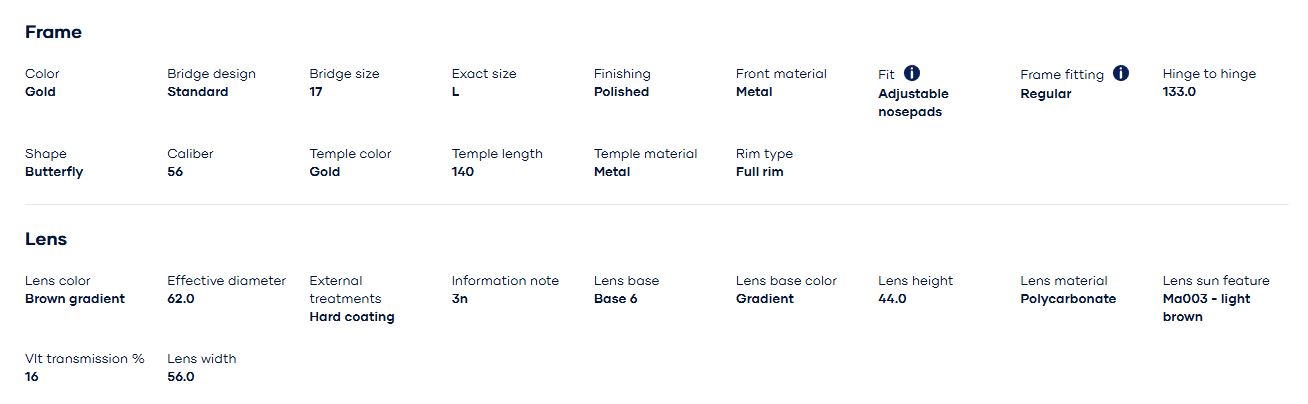This screenshot has height=404, width=1308.
Task: Click the Information note value 3n
Action: 460,299
